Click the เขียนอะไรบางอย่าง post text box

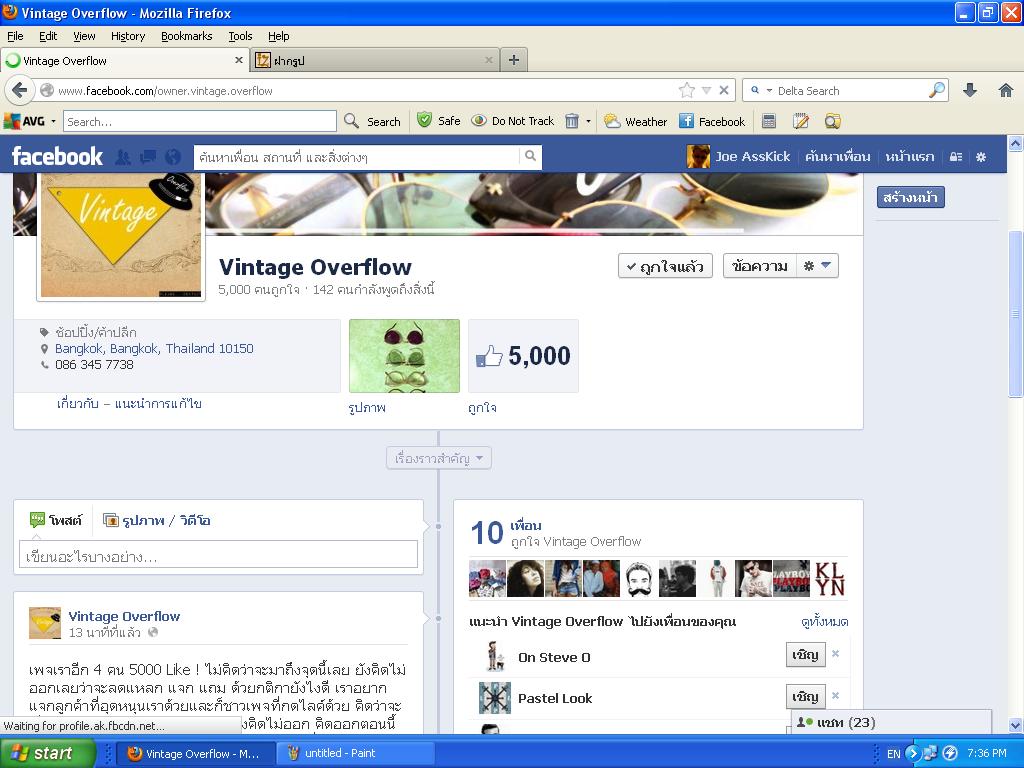click(218, 555)
